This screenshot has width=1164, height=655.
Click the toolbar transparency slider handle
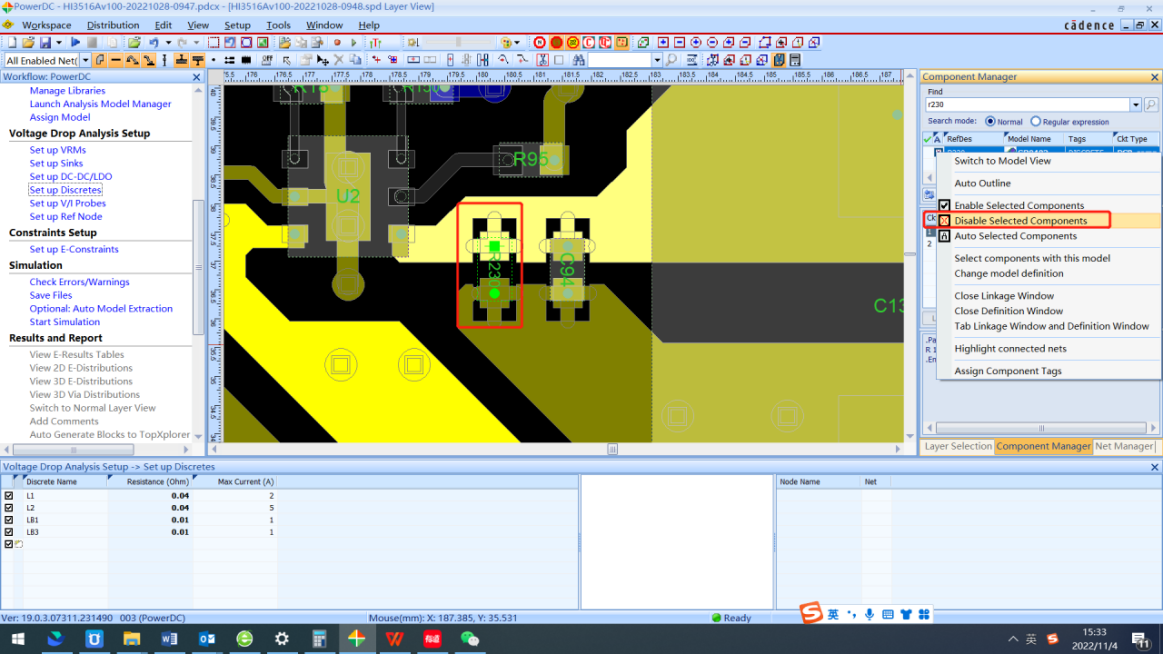459,42
